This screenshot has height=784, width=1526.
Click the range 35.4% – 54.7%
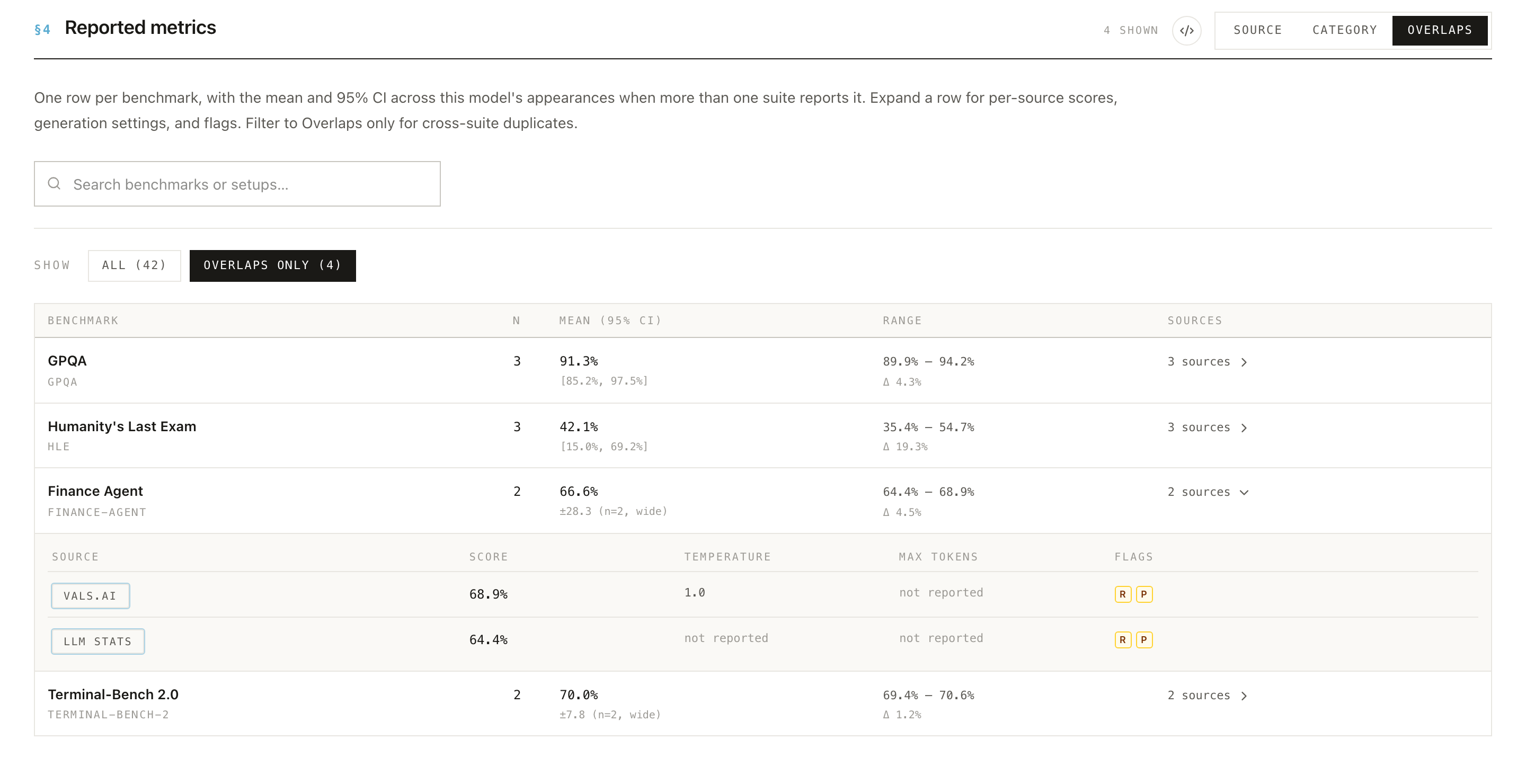click(x=928, y=427)
